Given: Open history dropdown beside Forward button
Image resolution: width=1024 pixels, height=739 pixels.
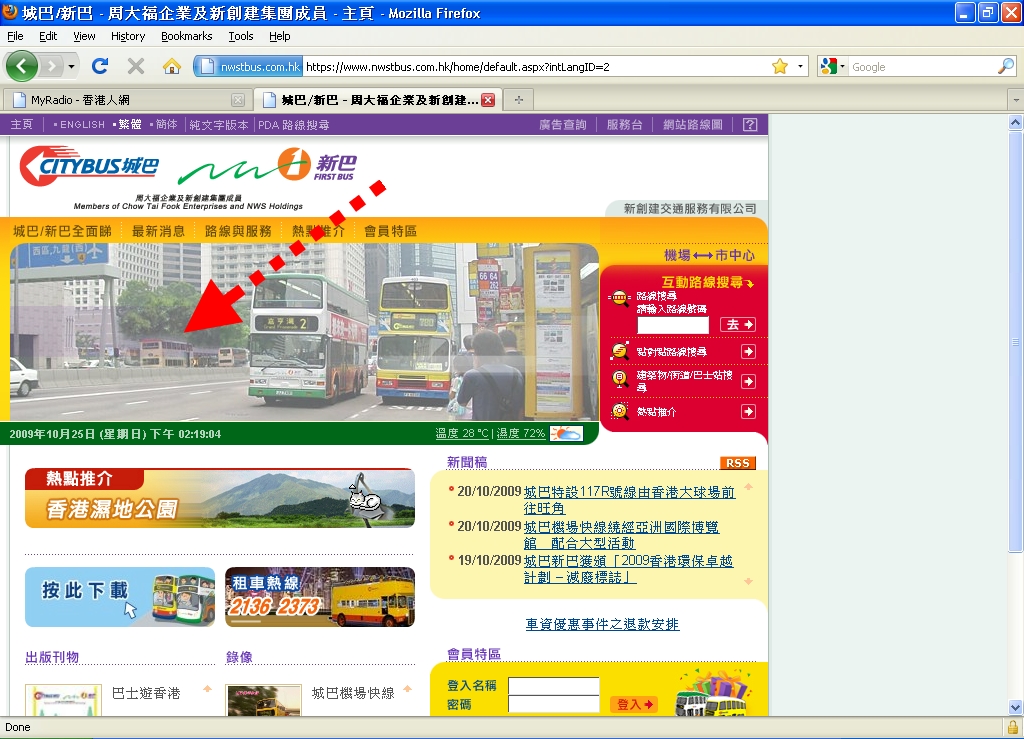Looking at the screenshot, I should [71, 66].
